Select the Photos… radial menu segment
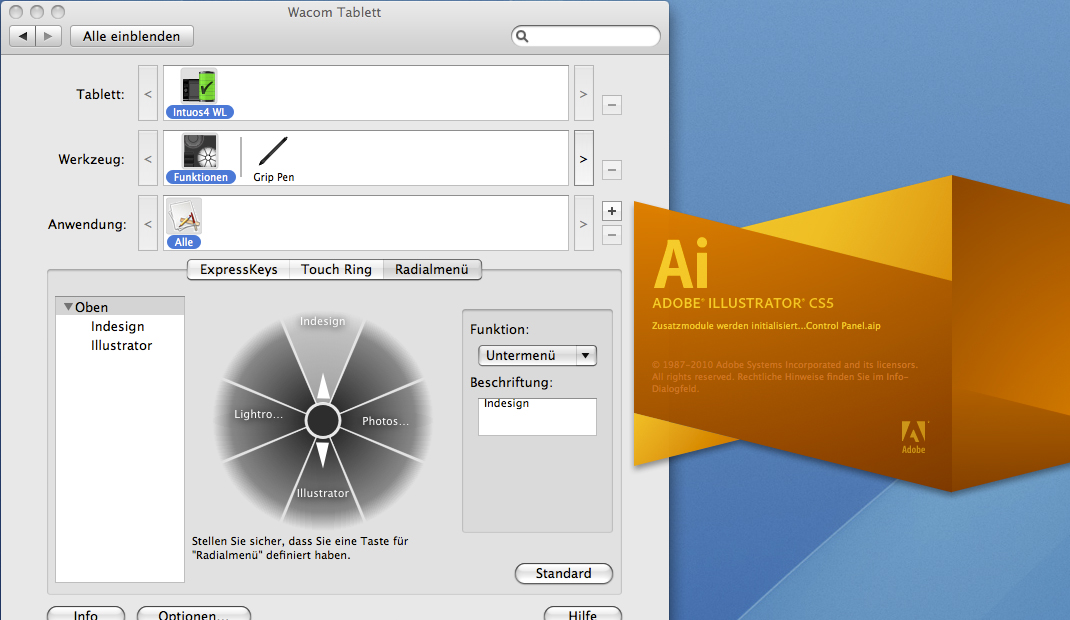 point(386,421)
